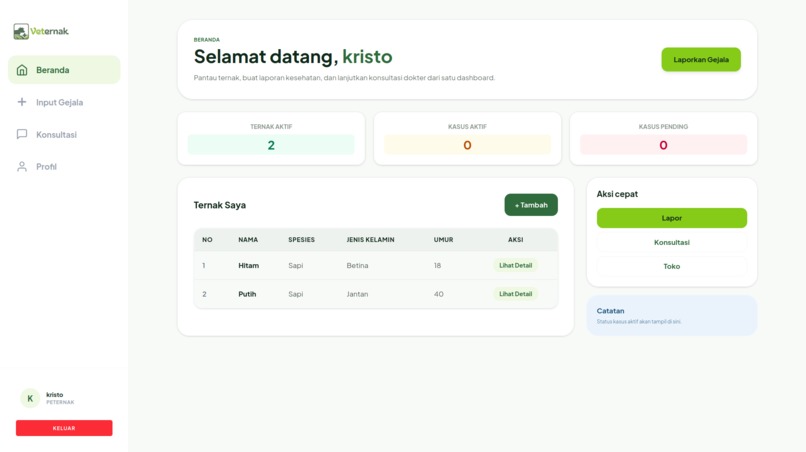Click the Selamat datang, kristo heading
This screenshot has height=452, width=806.
pyautogui.click(x=292, y=57)
